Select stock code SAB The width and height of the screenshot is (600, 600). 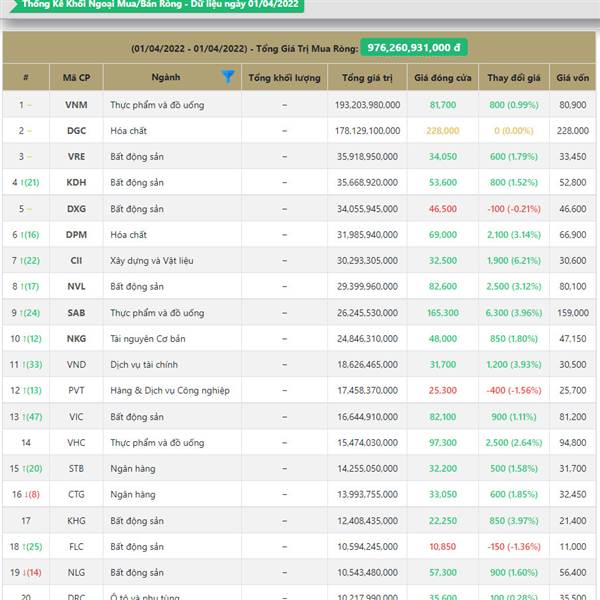(x=76, y=313)
